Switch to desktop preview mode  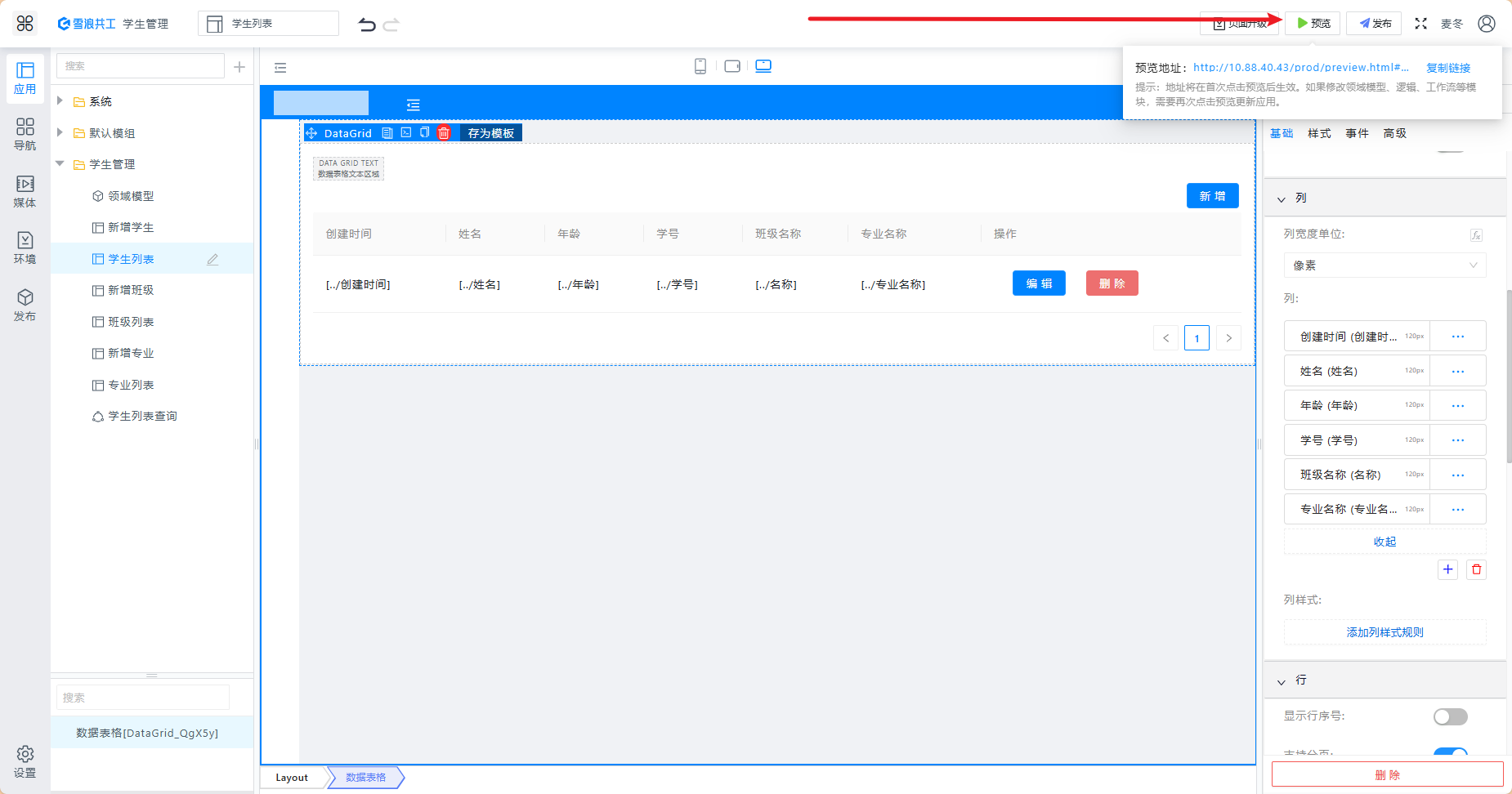pyautogui.click(x=763, y=66)
